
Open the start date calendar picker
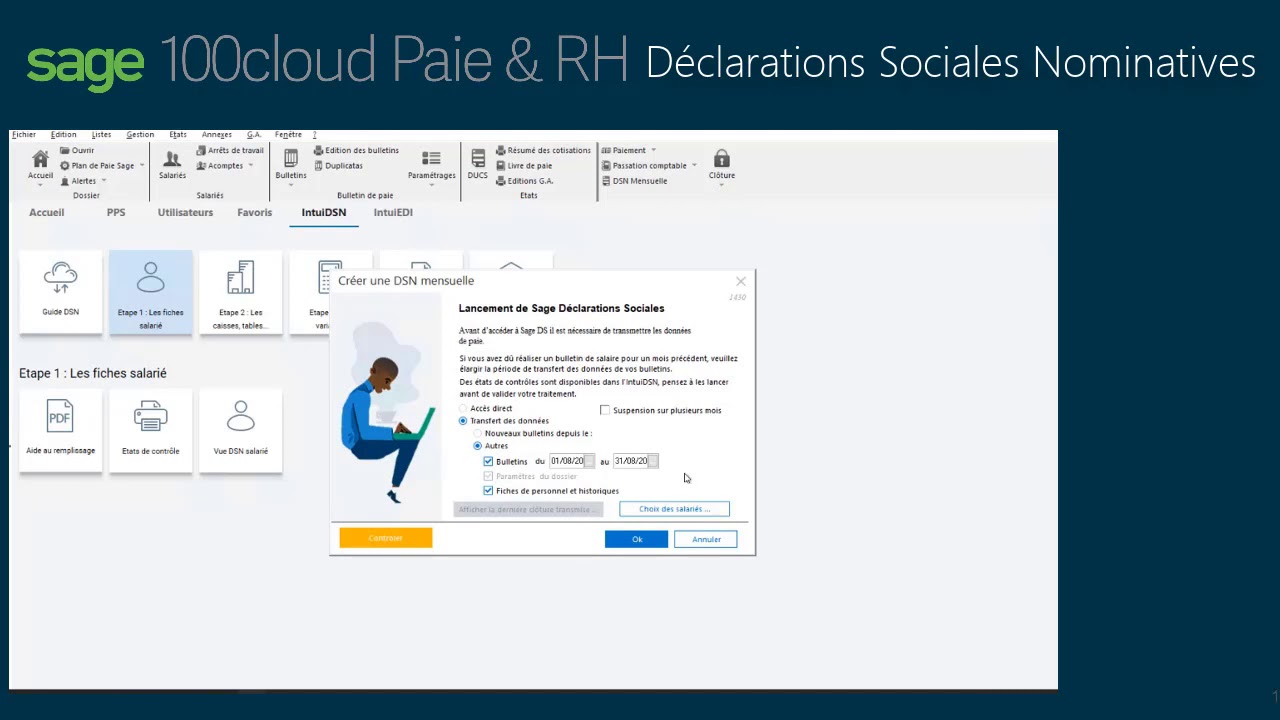click(589, 461)
